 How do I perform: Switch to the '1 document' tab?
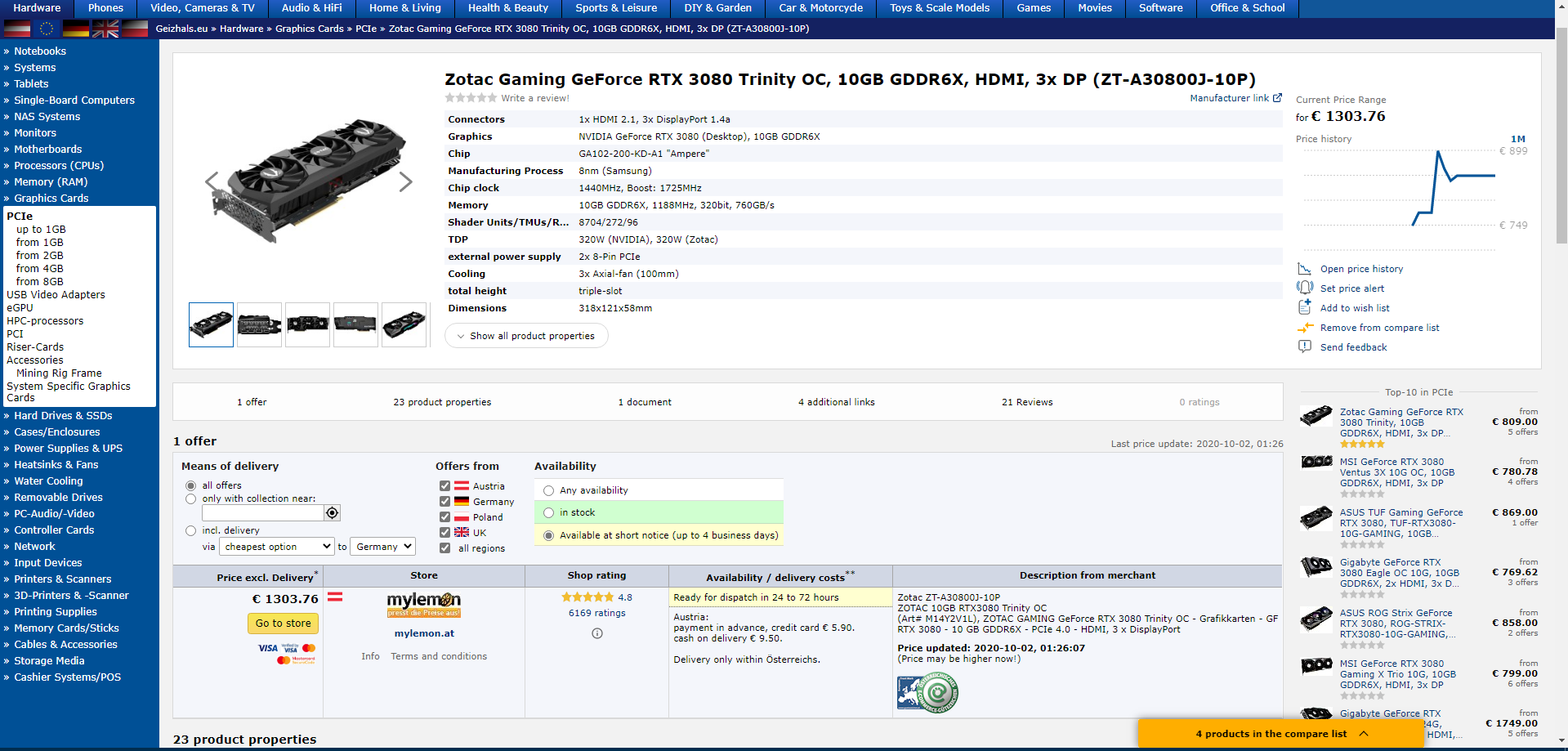pos(645,402)
